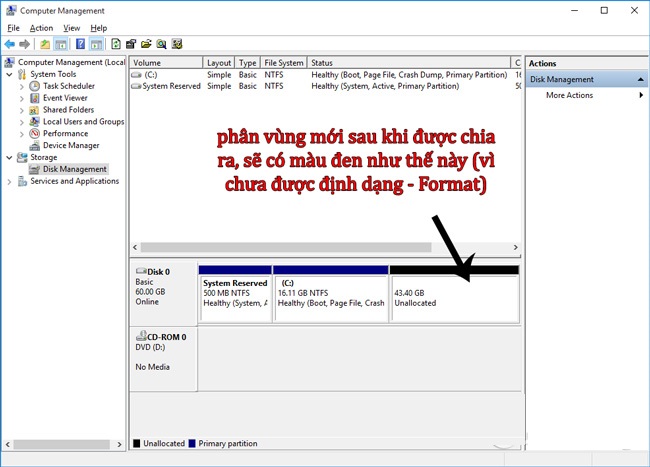Click the CD-ROM 0 drive icon
650x467 pixels.
(140, 337)
